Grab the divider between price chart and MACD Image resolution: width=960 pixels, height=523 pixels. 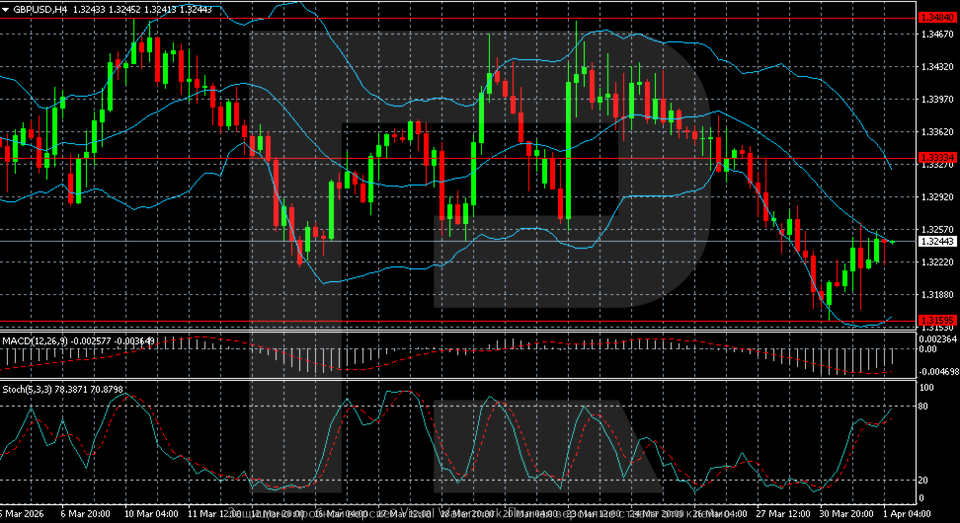(460, 332)
